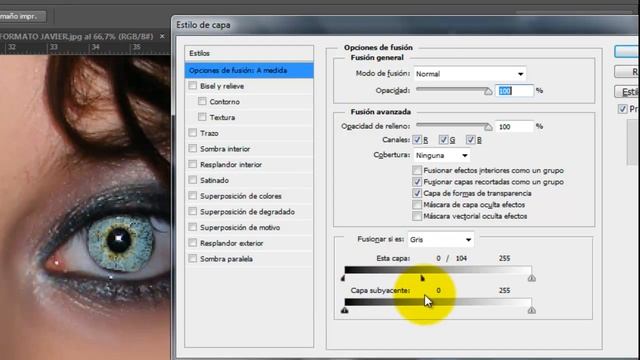Click Esta capa white slider triangle
Image resolution: width=640 pixels, height=360 pixels.
click(531, 278)
